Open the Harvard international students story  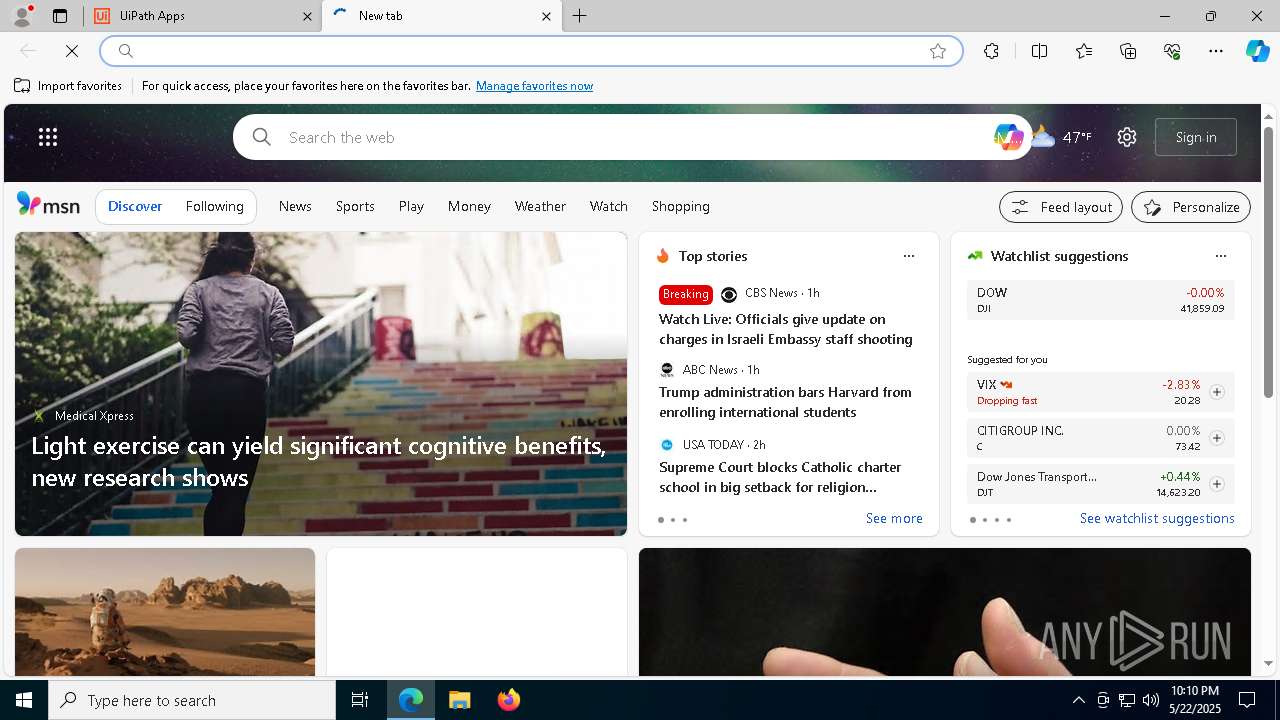[785, 402]
